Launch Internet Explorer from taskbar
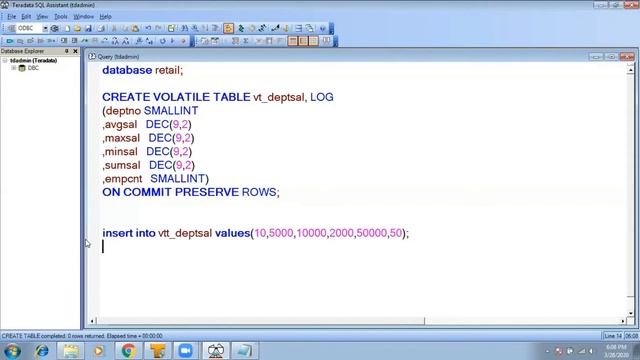640x360 pixels. pyautogui.click(x=42, y=351)
